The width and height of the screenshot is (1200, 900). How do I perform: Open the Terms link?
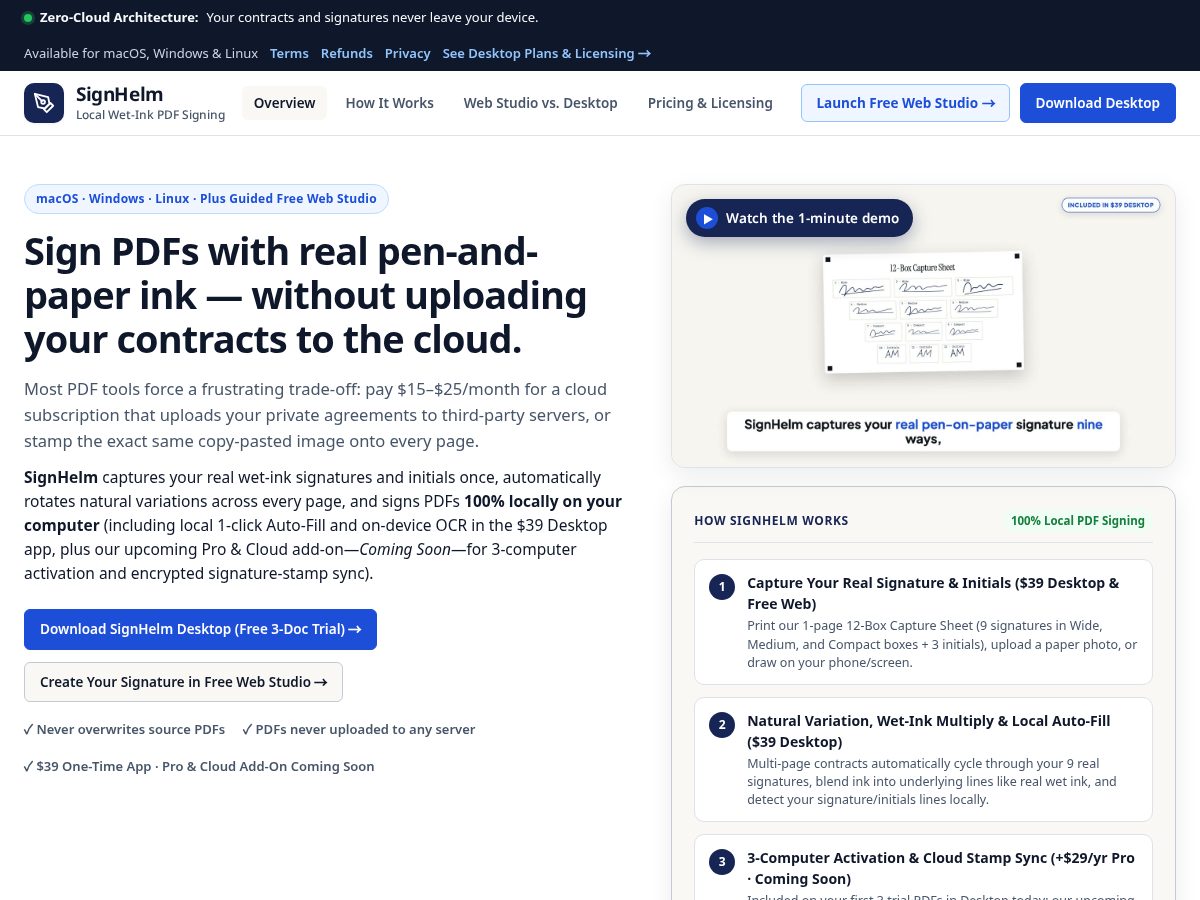(289, 53)
